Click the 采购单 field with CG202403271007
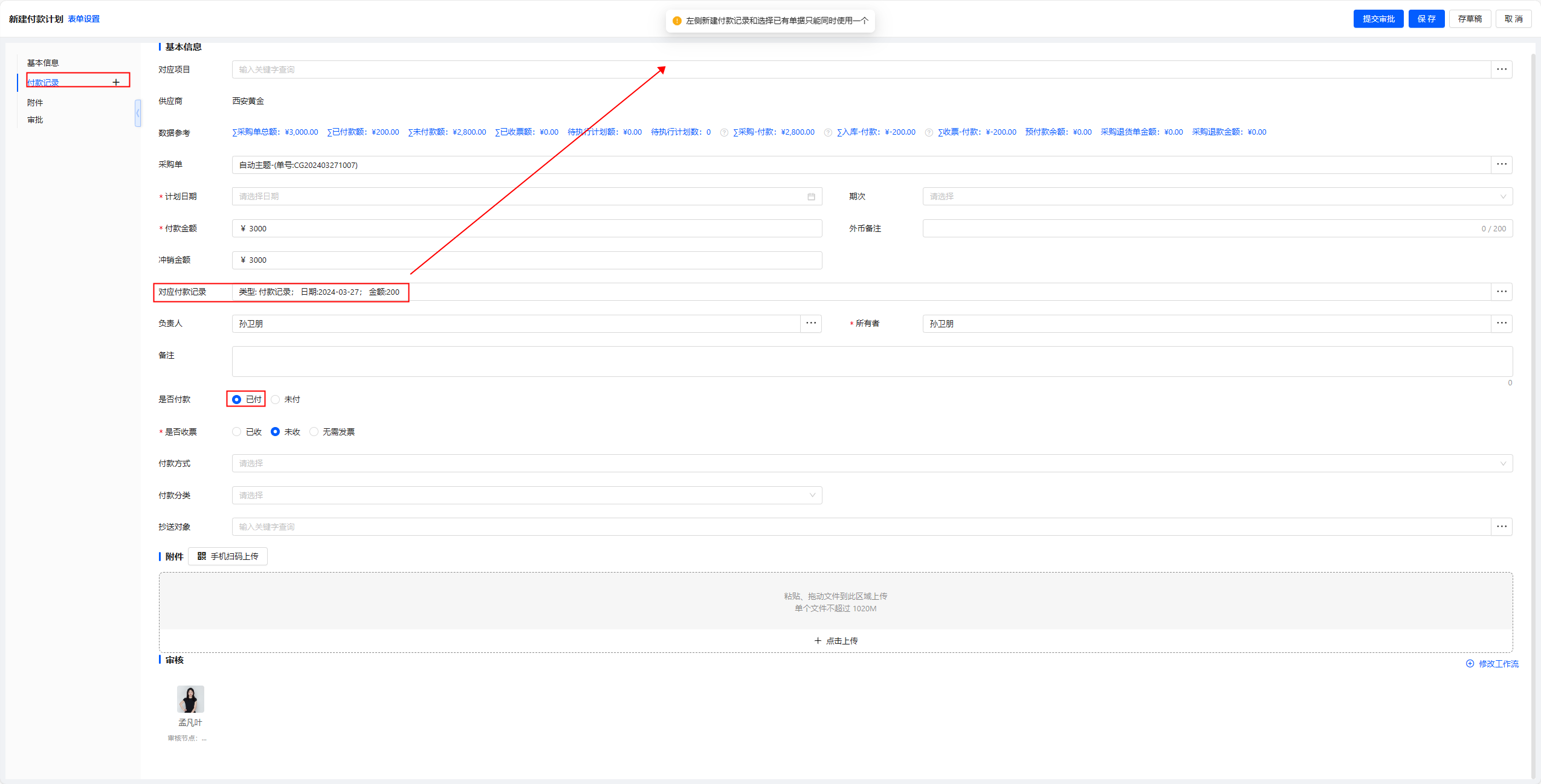The width and height of the screenshot is (1541, 784). pyautogui.click(x=861, y=165)
